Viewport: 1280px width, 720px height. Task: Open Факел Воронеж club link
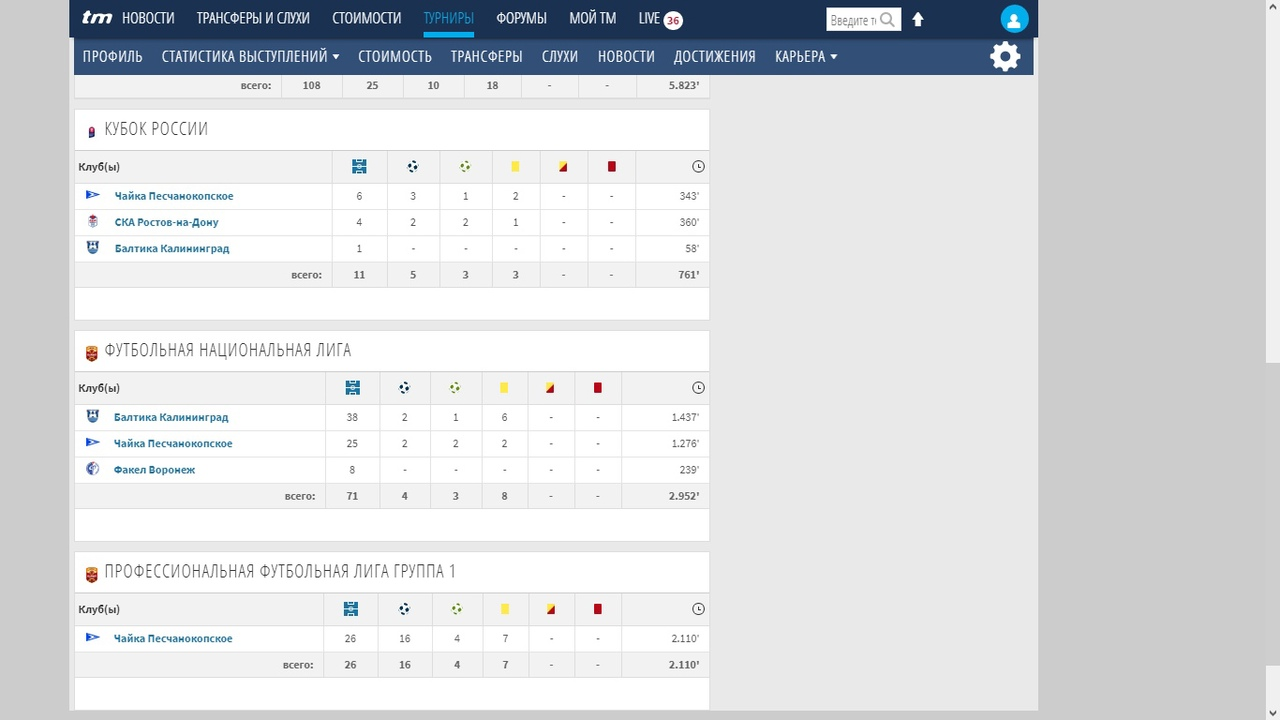(154, 470)
